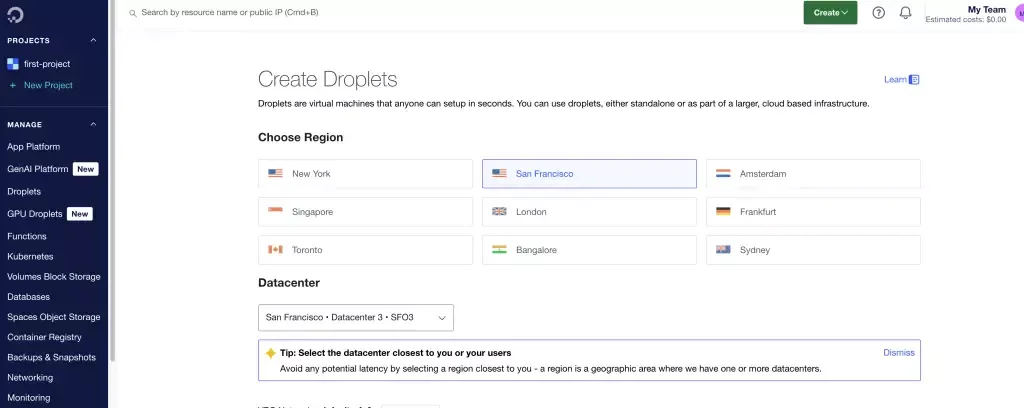1024x408 pixels.
Task: Click the US flag on New York card
Action: pos(275,174)
